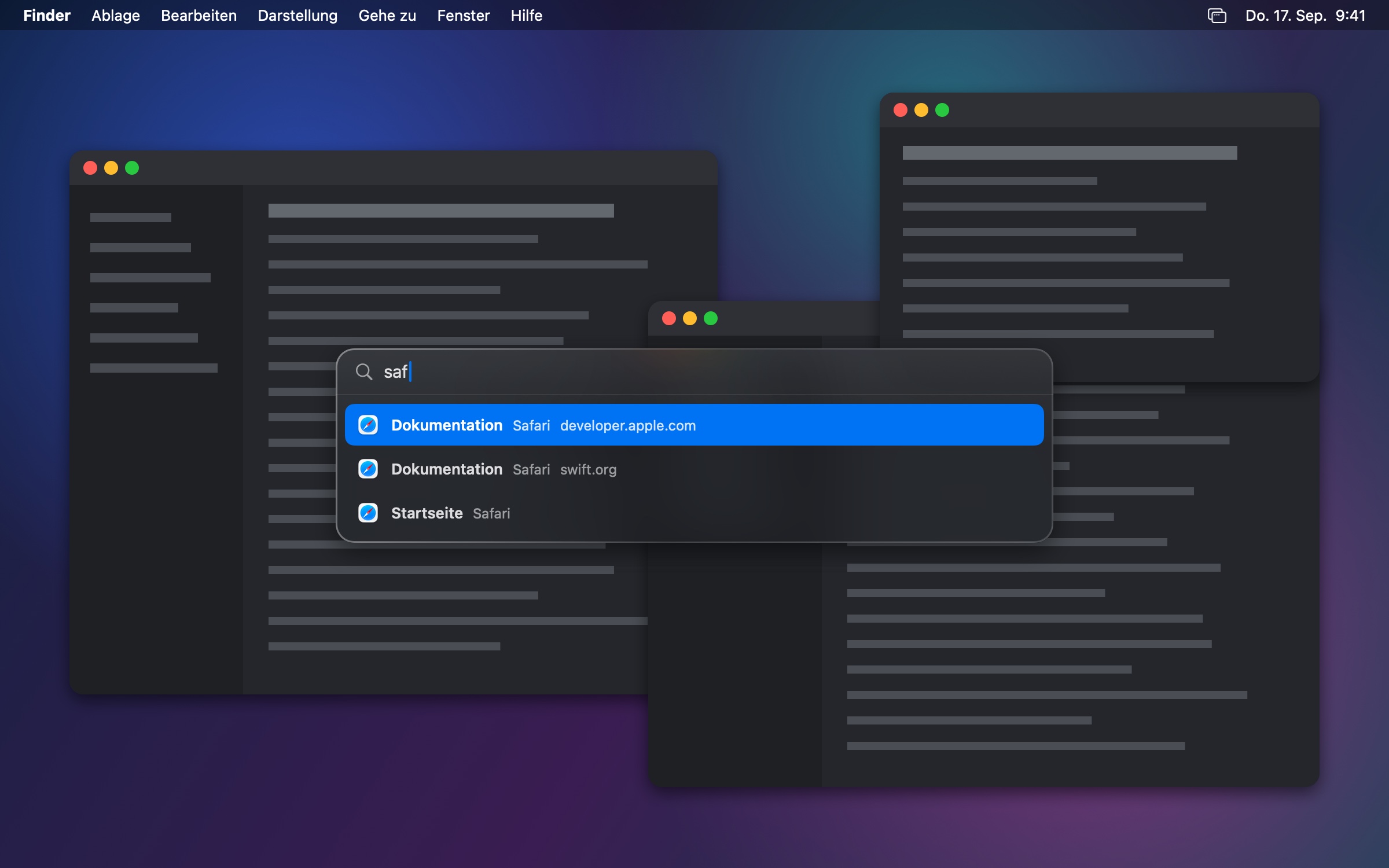This screenshot has height=868, width=1389.
Task: Click the date and time 'Do. 17. Sep. 9:41'
Action: point(1305,16)
